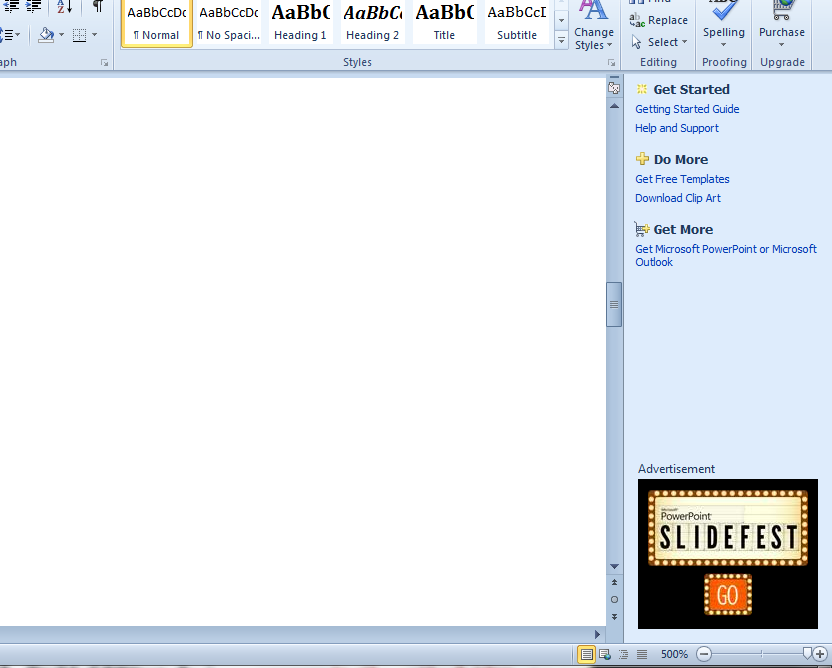The image size is (832, 668).
Task: Click the zoom slider handle
Action: [808, 654]
